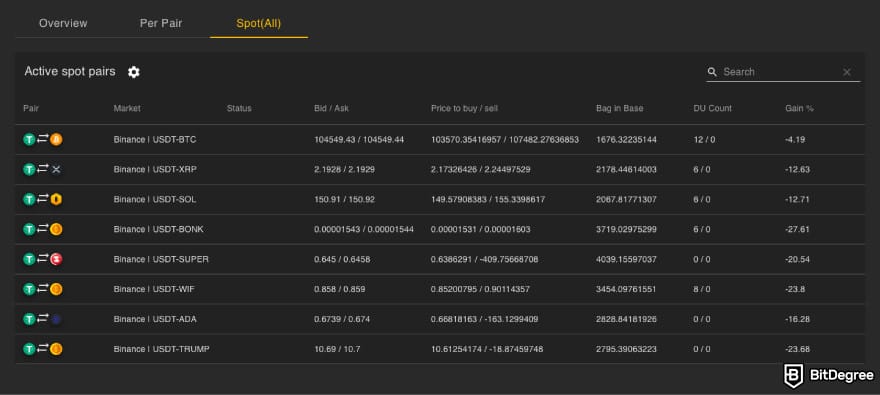Viewport: 880px width, 395px height.
Task: Click bag value 3719.02975299
Action: (x=626, y=229)
